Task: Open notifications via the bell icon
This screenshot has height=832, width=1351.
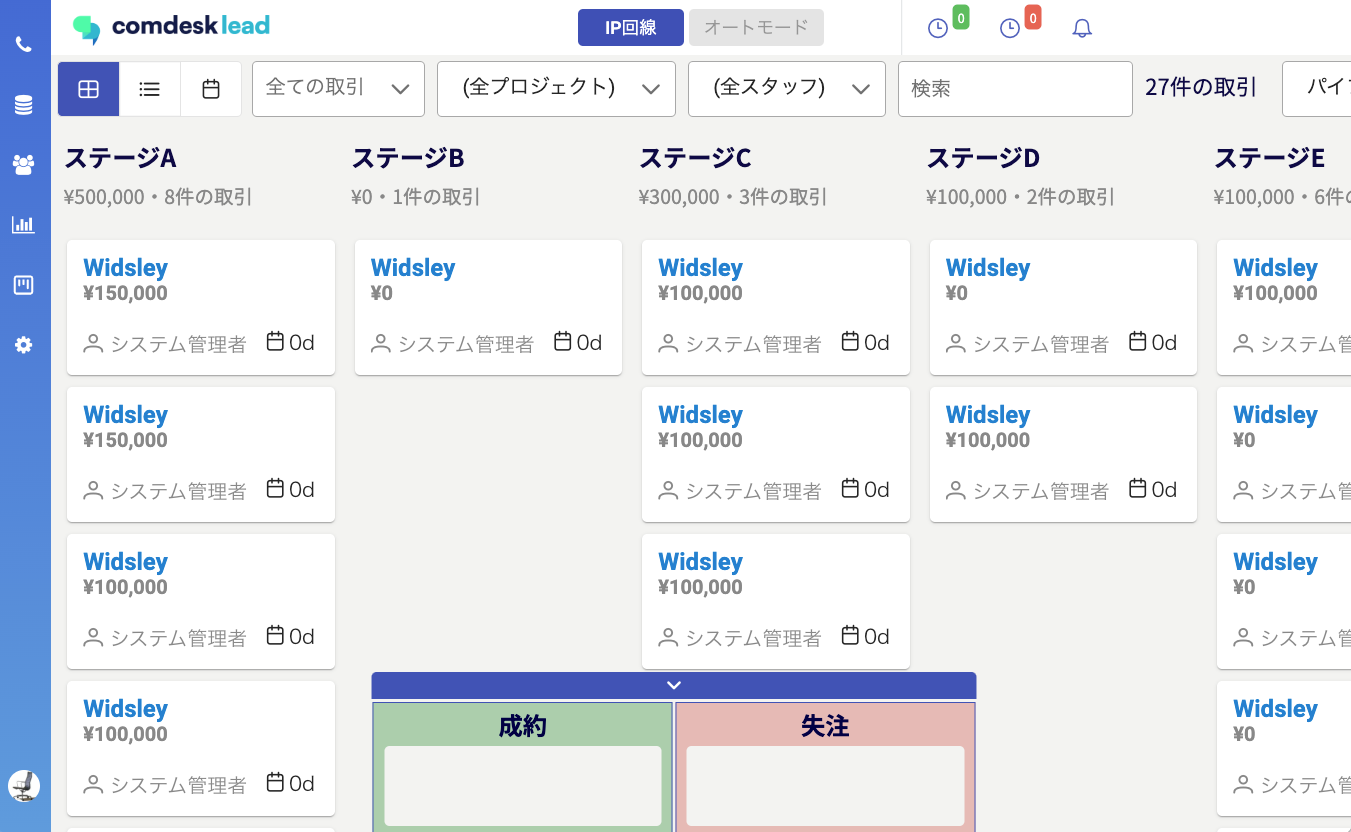Action: pos(1082,27)
